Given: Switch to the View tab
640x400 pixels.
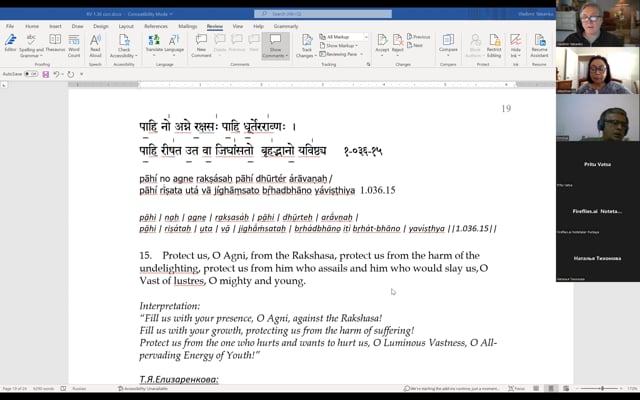Looking at the screenshot, I should (238, 26).
